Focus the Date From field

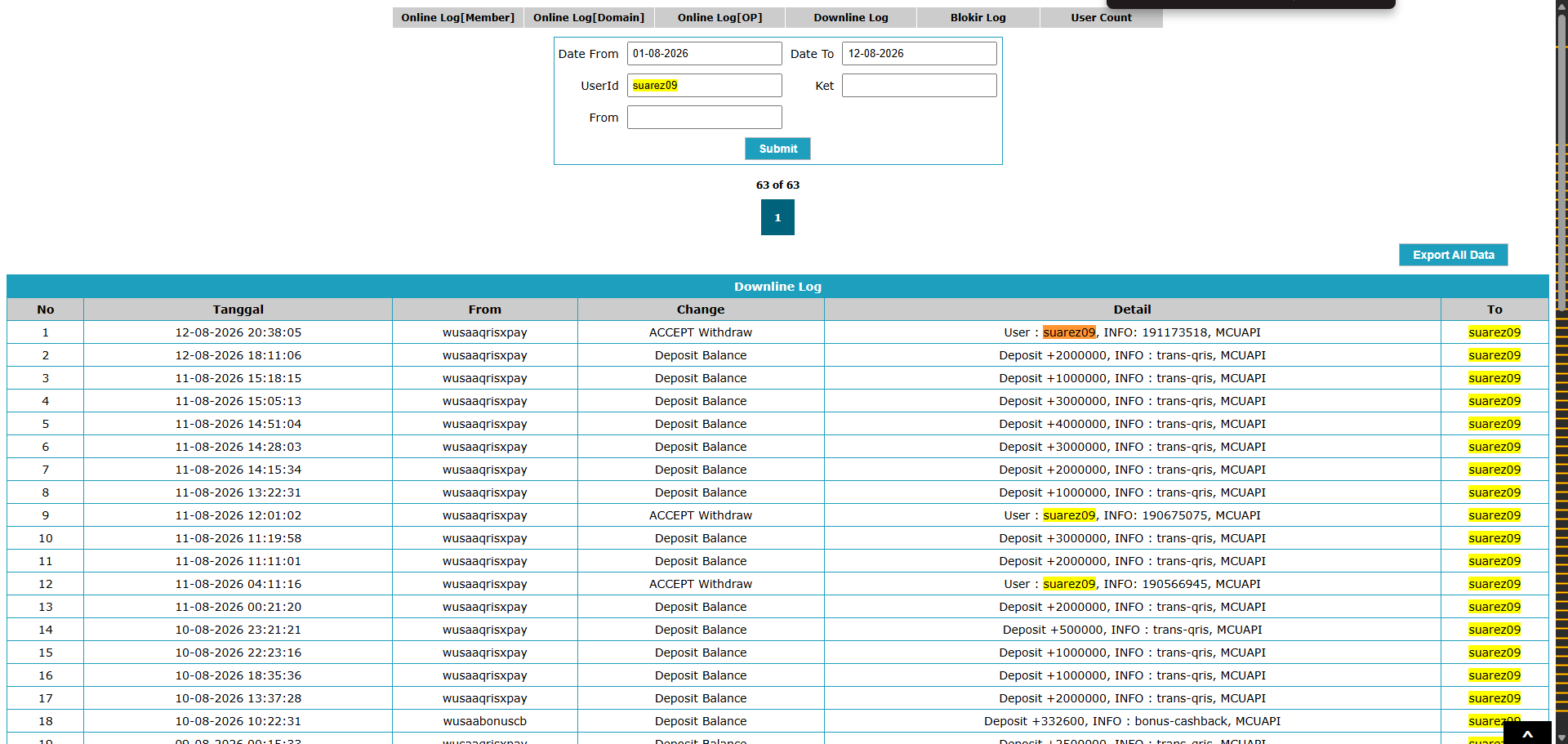[x=704, y=54]
